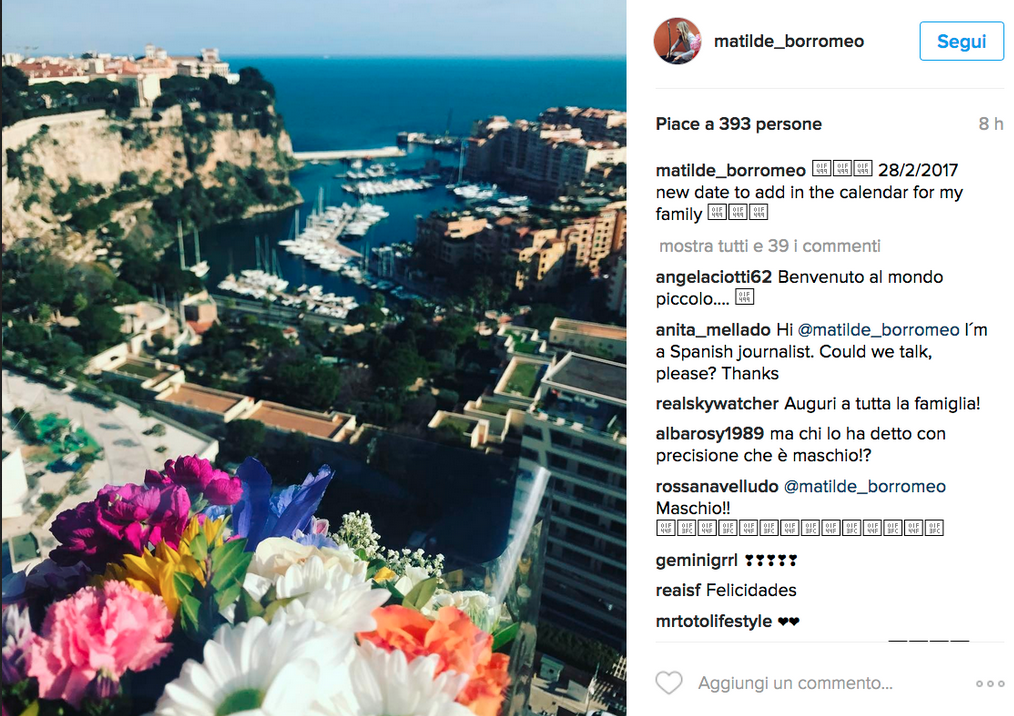1014x716 pixels.
Task: Open albarosy1989 commenter profile
Action: pyautogui.click(x=710, y=434)
